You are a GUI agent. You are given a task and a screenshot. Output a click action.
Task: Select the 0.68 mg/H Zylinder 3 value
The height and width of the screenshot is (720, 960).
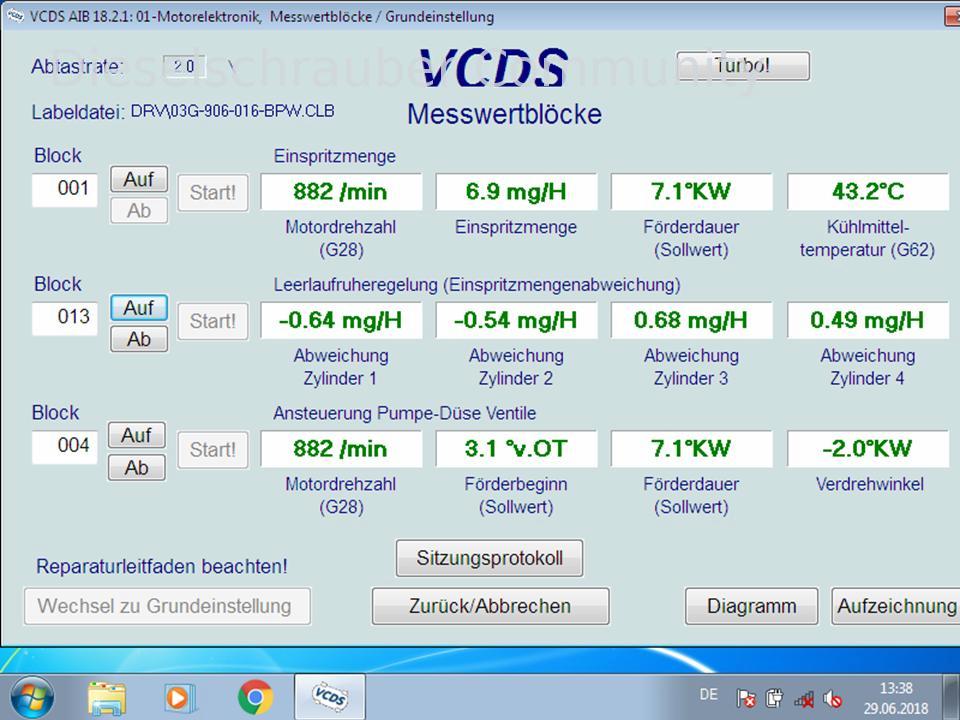click(x=691, y=320)
